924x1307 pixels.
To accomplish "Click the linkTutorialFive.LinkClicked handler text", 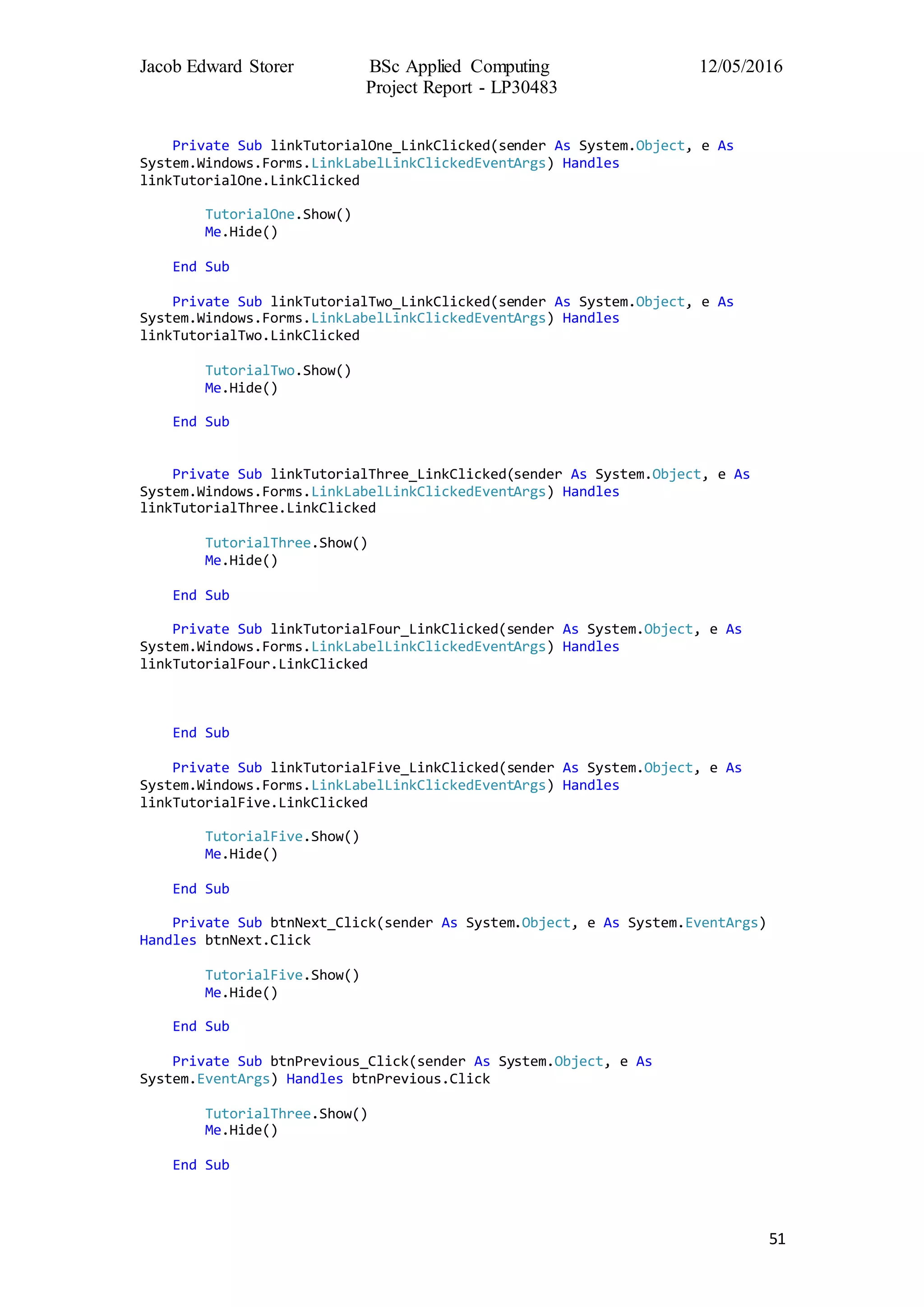I will (x=254, y=802).
